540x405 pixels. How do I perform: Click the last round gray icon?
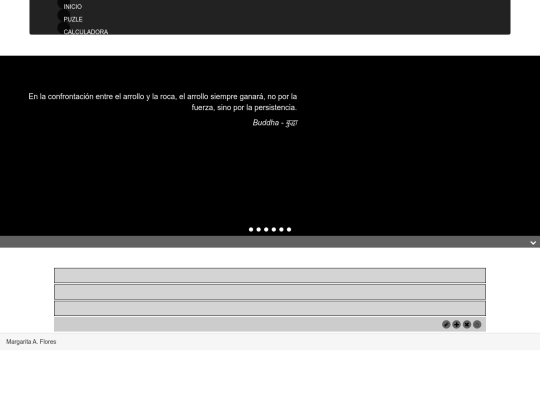[x=477, y=324]
